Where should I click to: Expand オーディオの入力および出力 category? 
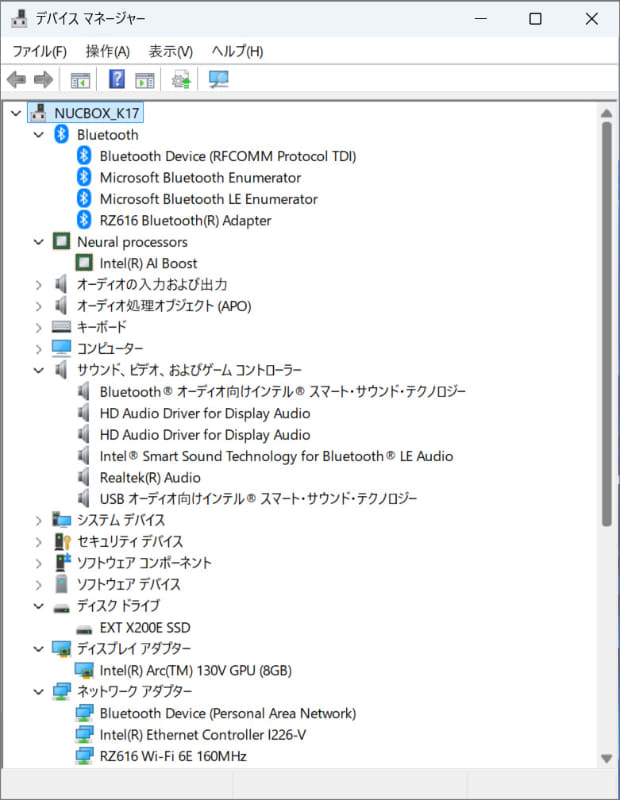pos(39,285)
